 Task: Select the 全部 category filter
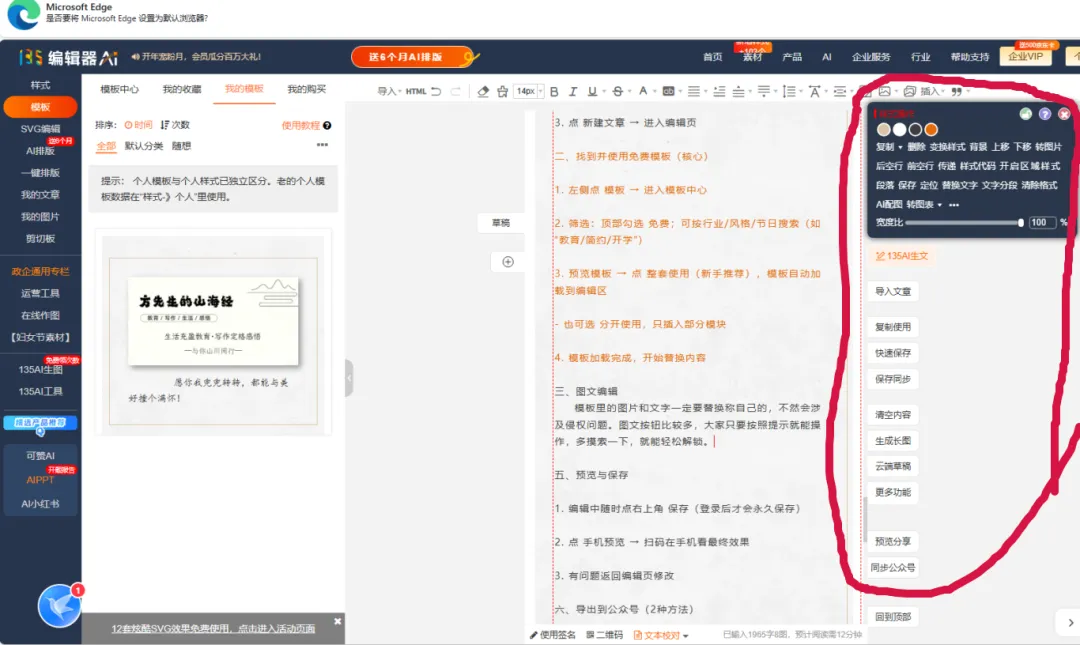tap(106, 146)
